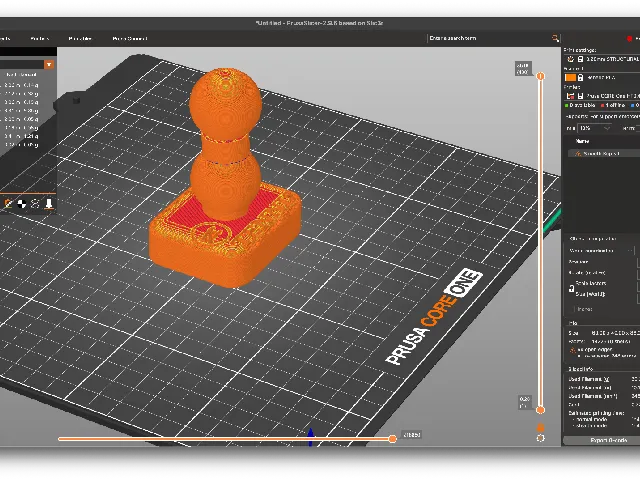Open the Printables tab
This screenshot has height=480, width=640.
[x=80, y=39]
